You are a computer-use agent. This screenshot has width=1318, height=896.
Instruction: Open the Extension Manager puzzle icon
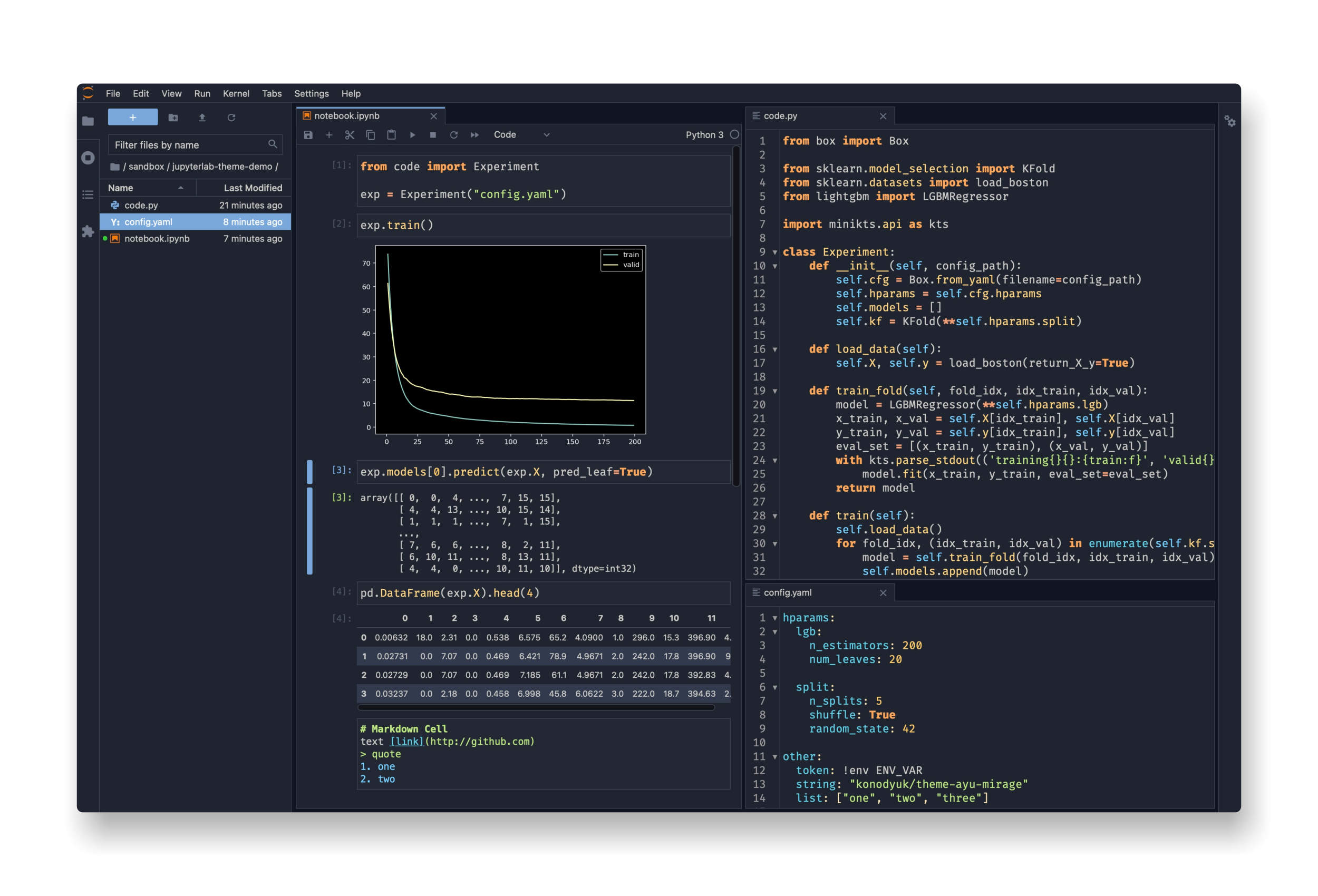pos(88,231)
